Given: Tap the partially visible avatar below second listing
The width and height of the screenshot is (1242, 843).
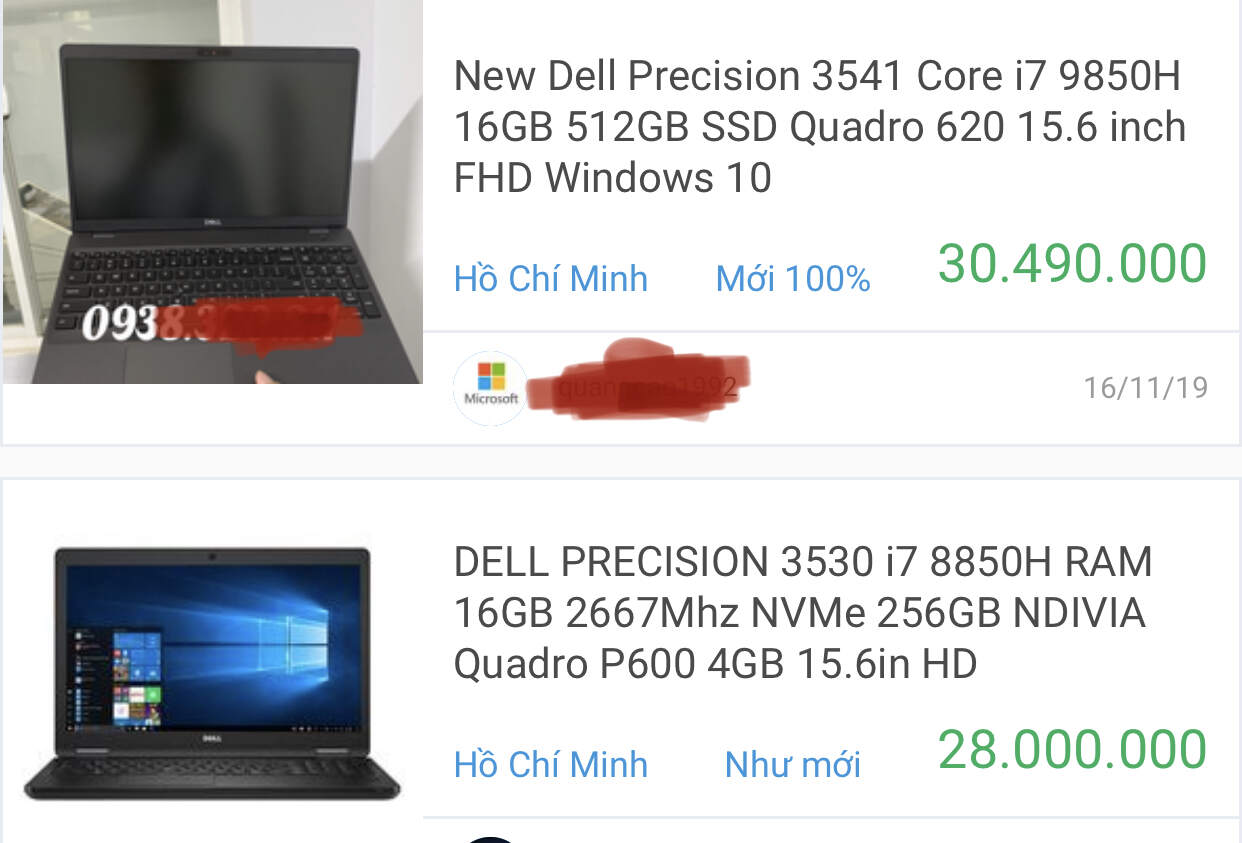Looking at the screenshot, I should (x=490, y=839).
